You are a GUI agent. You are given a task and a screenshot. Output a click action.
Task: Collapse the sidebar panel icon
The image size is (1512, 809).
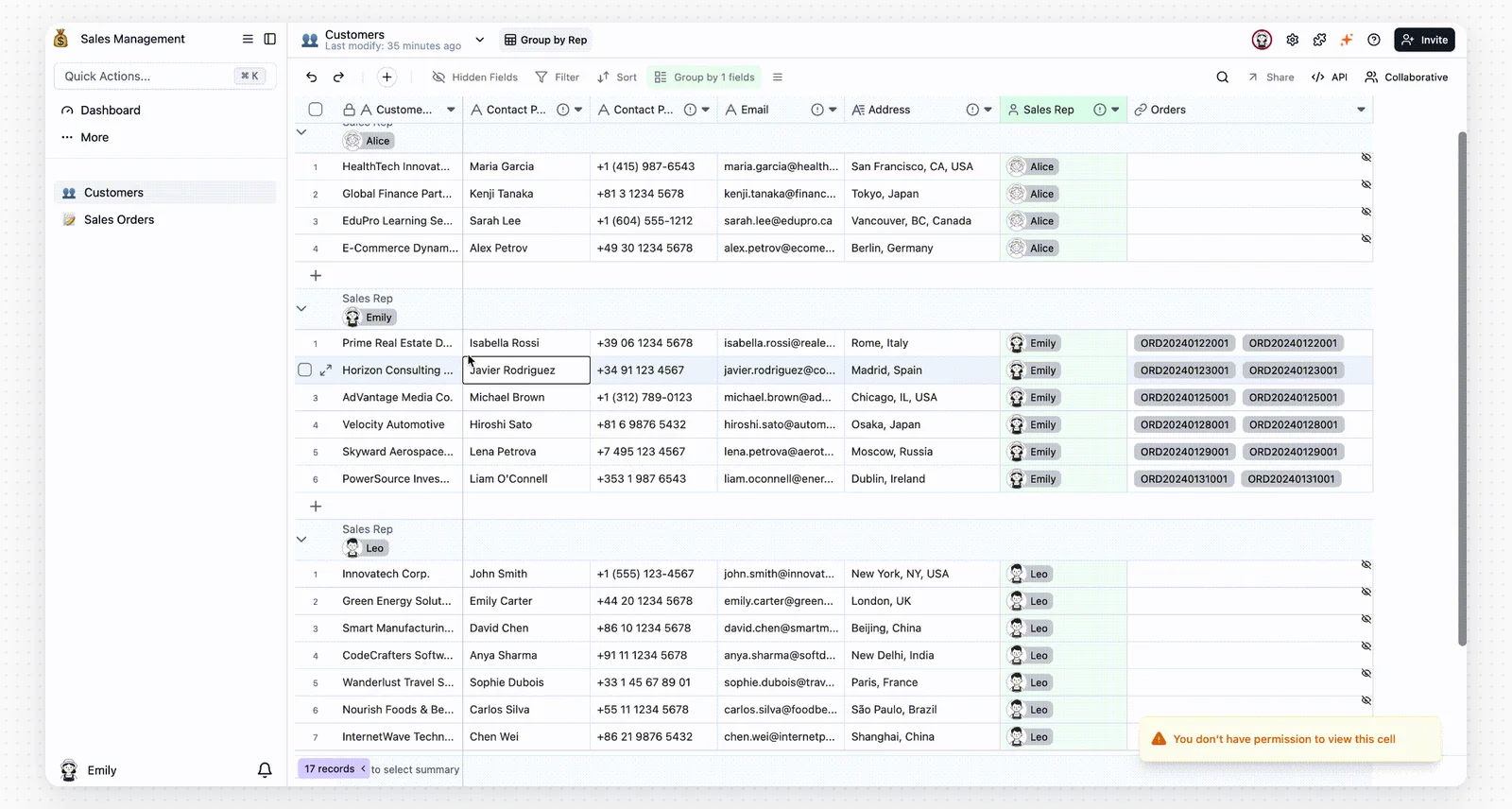[x=269, y=39]
